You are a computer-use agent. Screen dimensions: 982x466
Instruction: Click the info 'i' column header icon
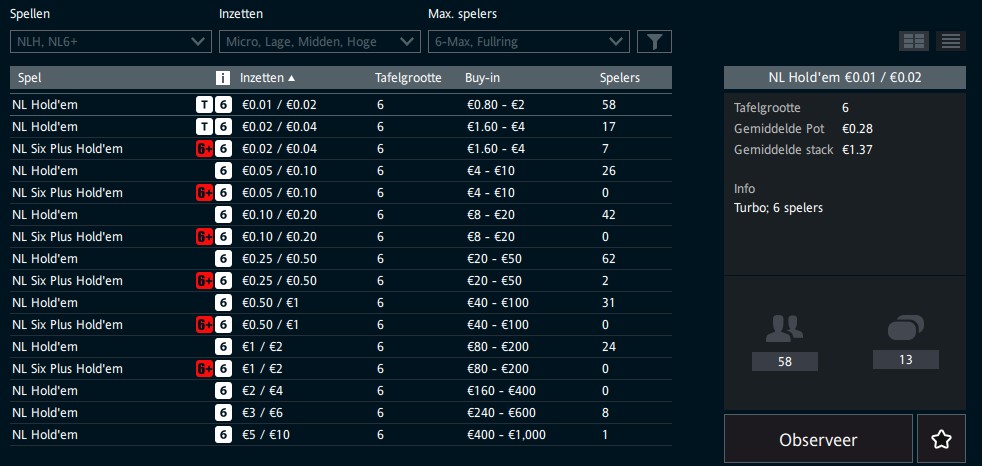coord(223,78)
